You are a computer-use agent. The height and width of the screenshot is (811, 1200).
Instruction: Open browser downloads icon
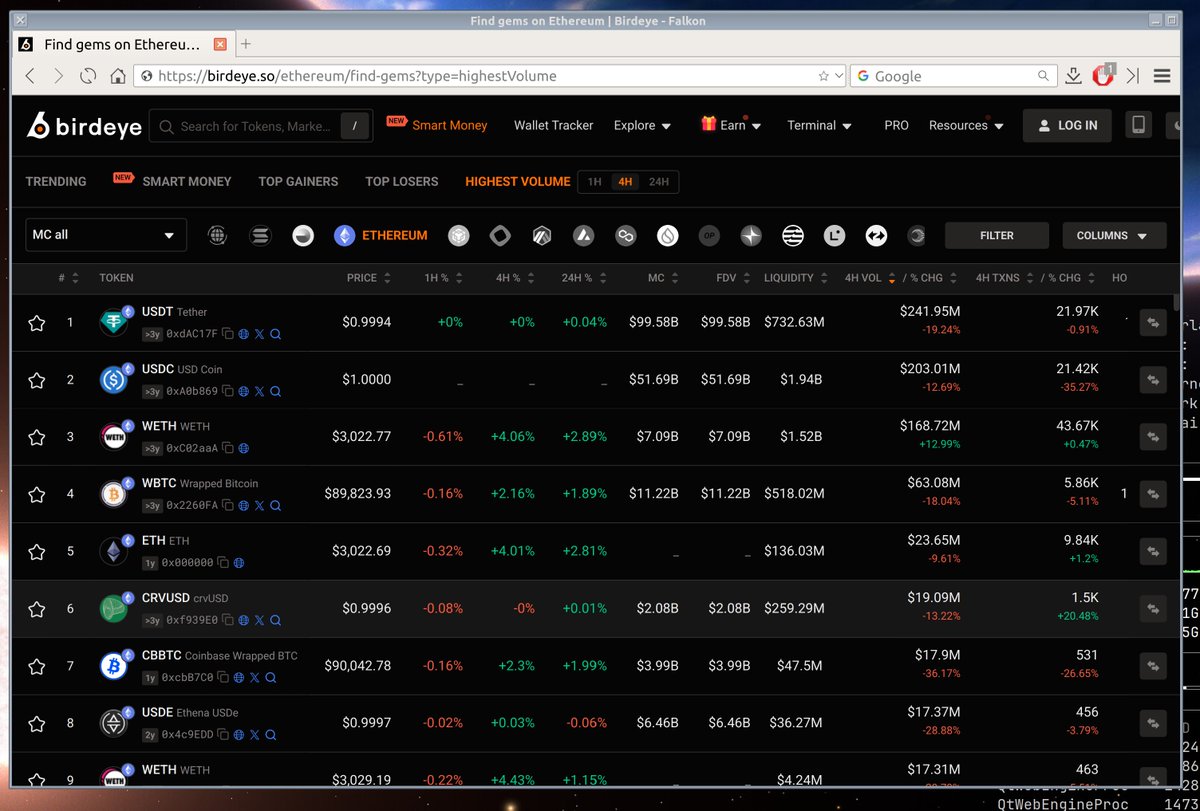(1073, 76)
